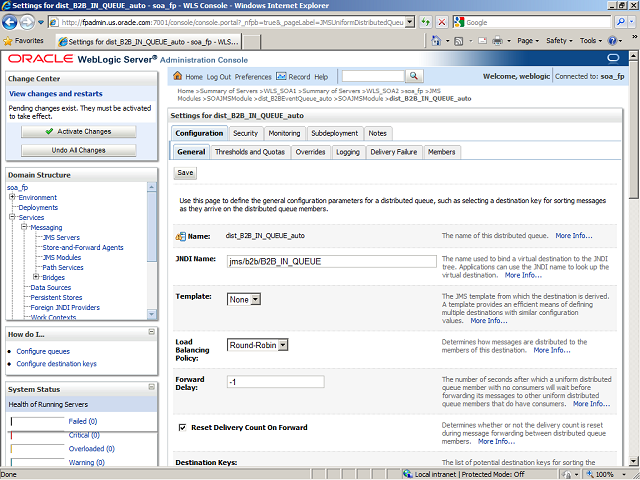Open the Thresholds and Quotas tab
This screenshot has height=480, width=640.
[x=251, y=152]
